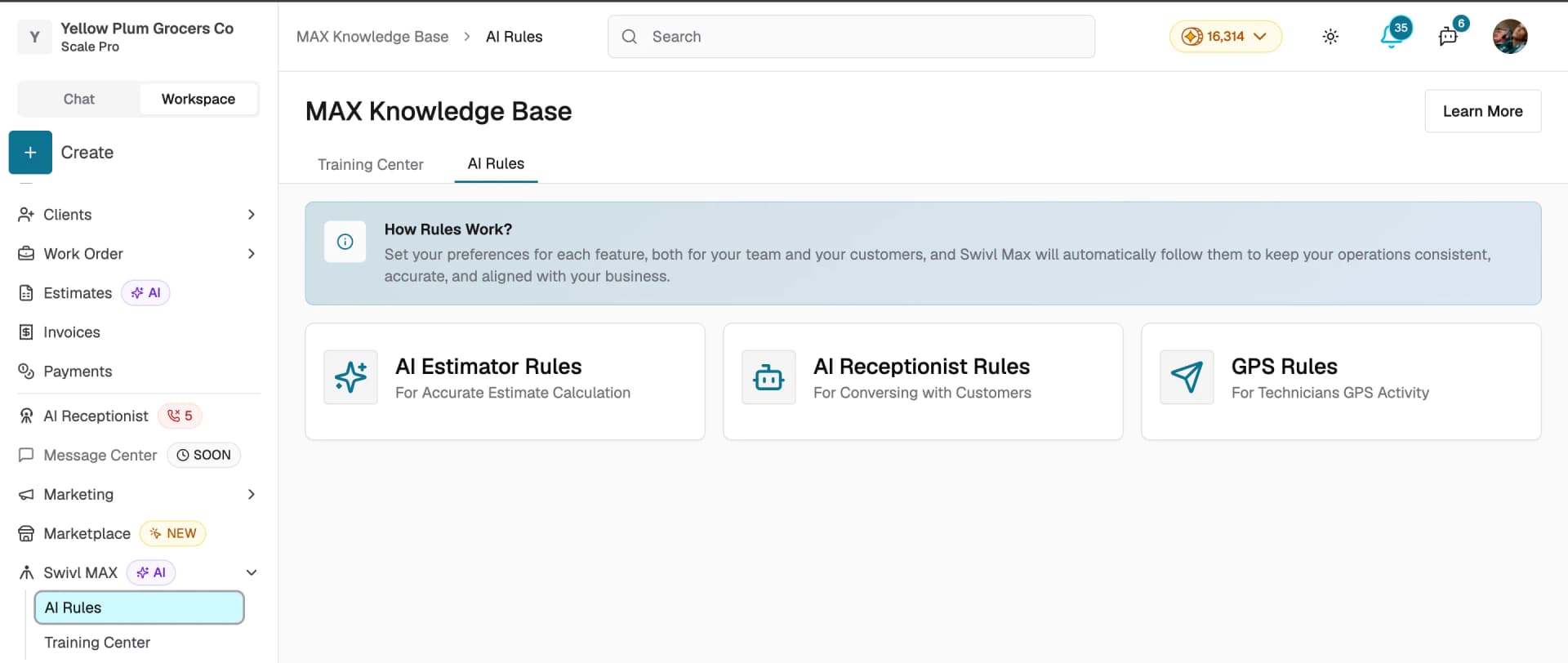Switch to the Chat tab

click(x=79, y=100)
